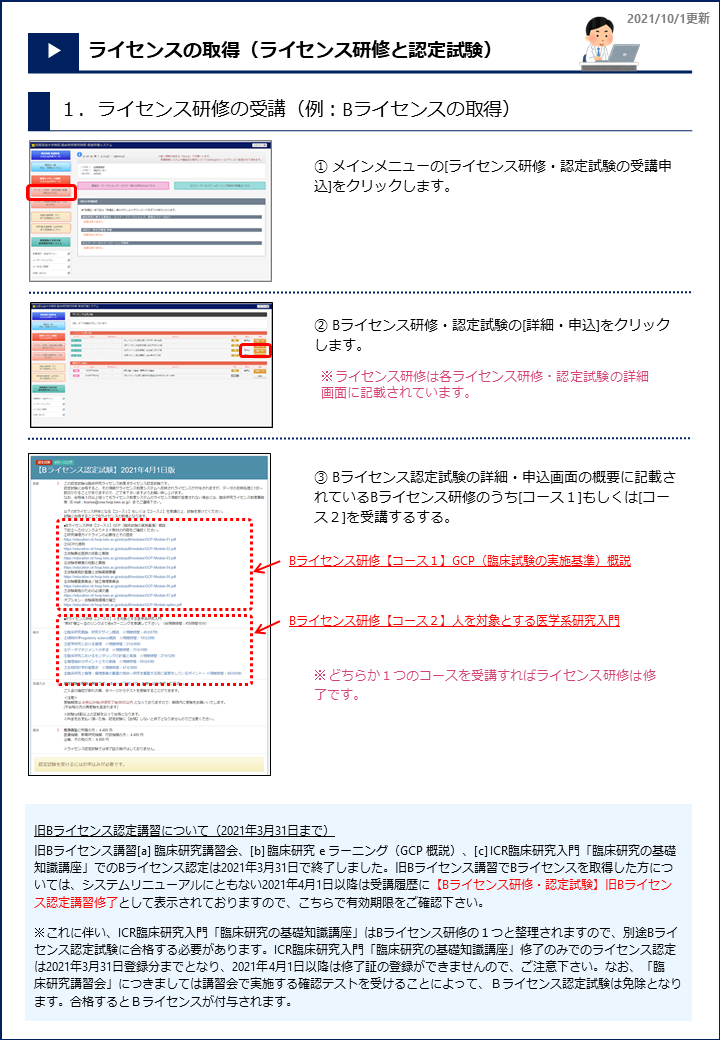Click the white play arrow icon in header
The image size is (720, 1040).
tap(54, 51)
